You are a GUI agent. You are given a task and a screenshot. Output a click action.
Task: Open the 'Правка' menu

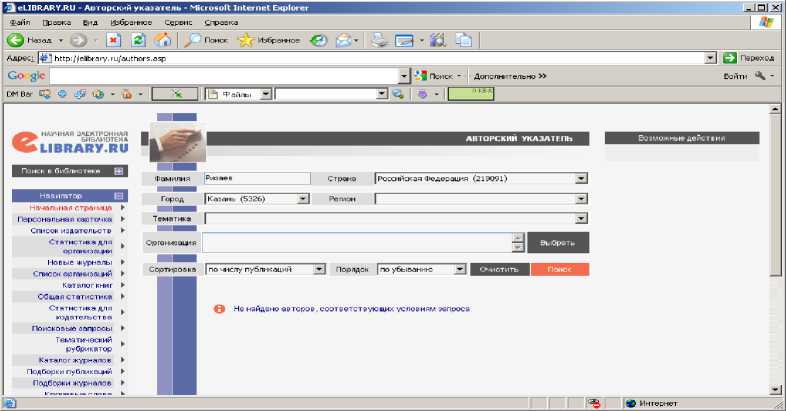[x=57, y=23]
